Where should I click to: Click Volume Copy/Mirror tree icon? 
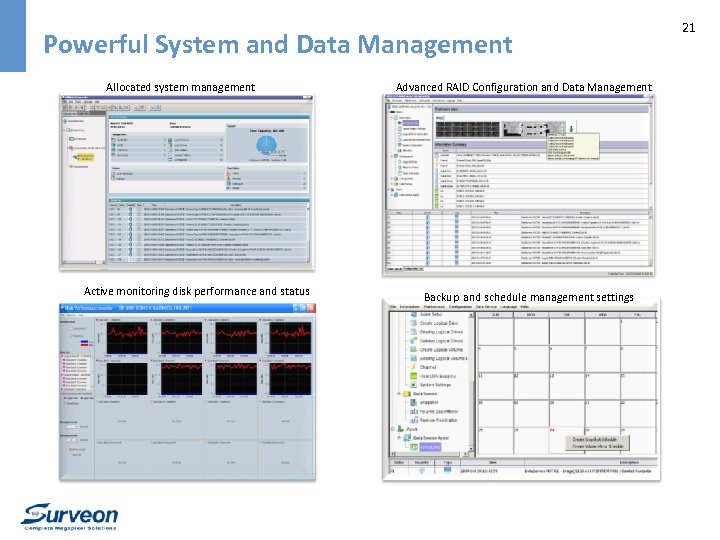pos(413,411)
